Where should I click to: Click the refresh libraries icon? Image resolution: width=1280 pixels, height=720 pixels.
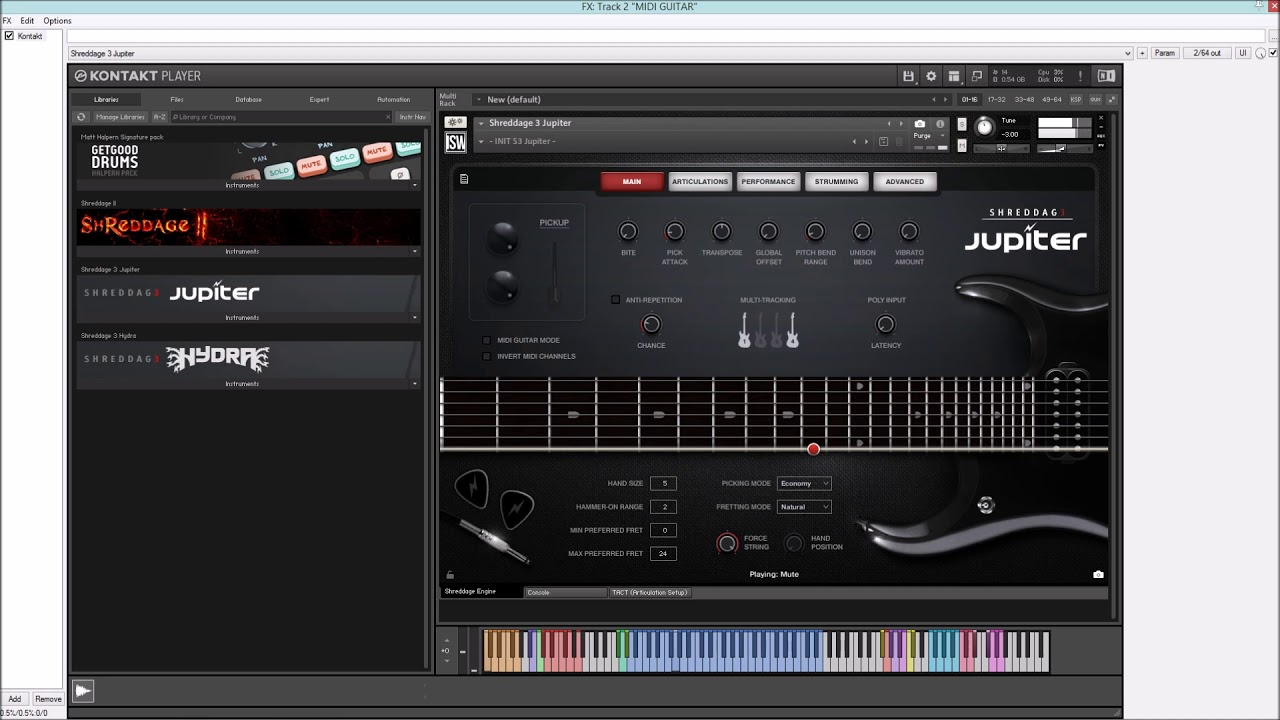point(82,117)
